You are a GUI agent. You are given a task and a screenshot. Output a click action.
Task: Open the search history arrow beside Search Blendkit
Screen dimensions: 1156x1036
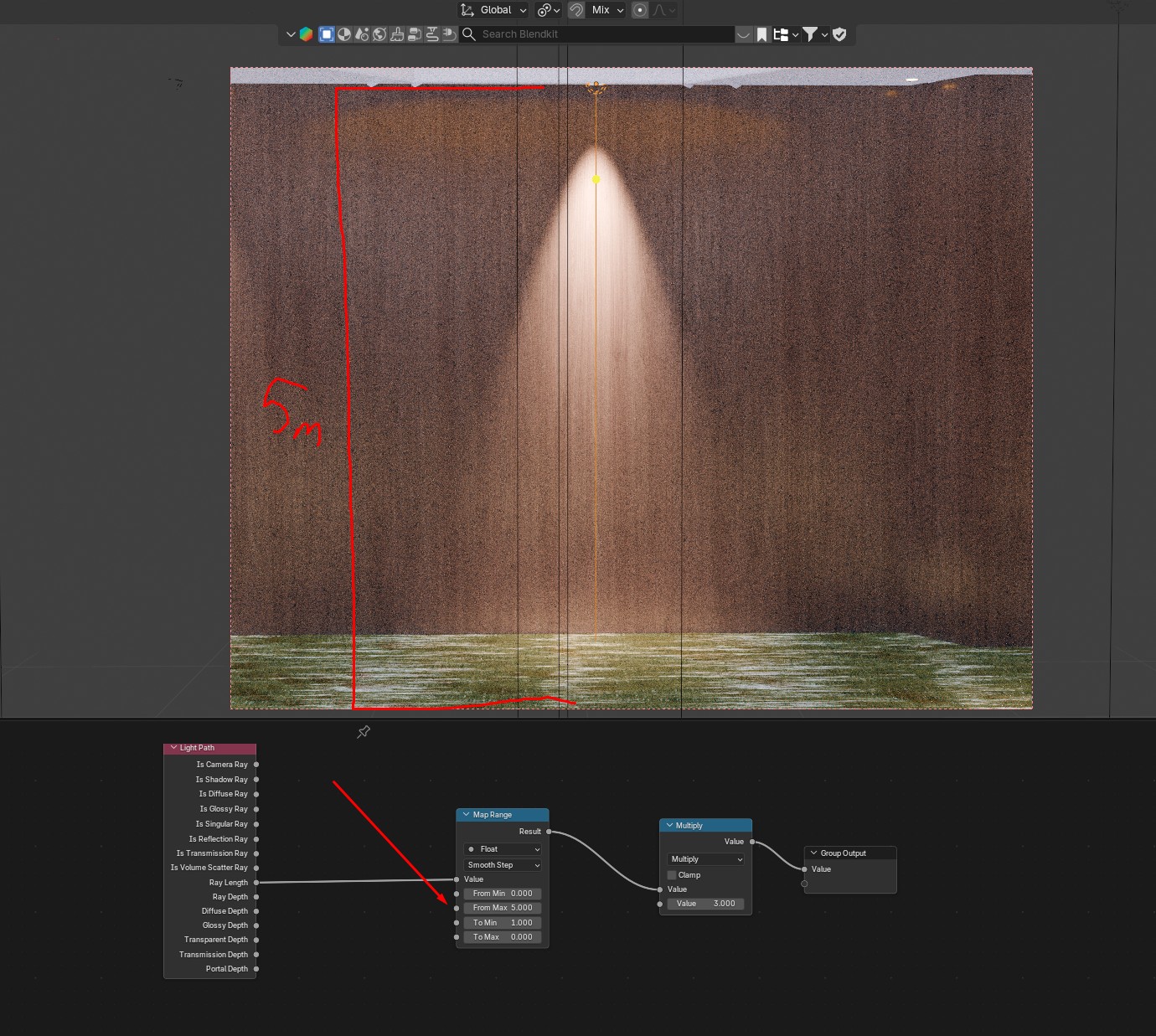click(743, 34)
